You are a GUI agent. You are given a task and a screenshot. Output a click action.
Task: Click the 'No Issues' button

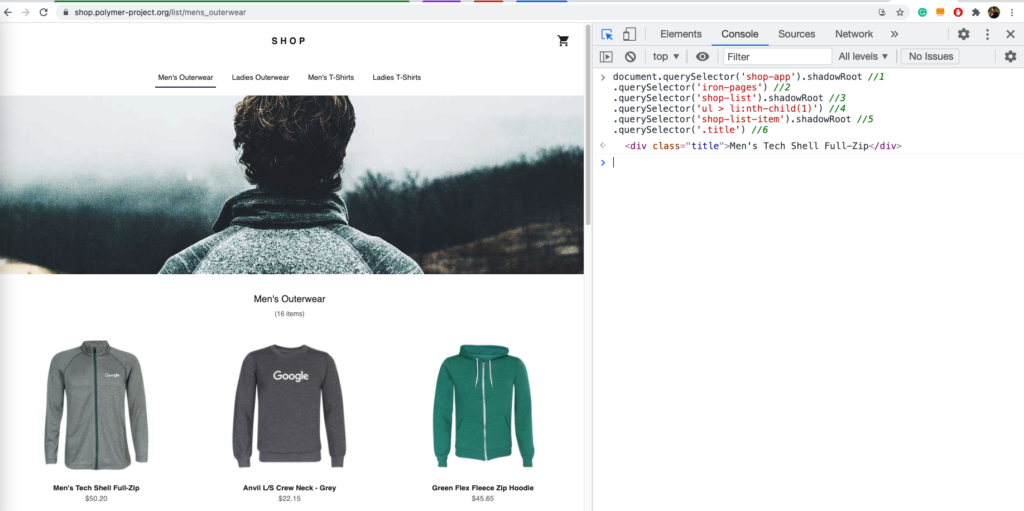[930, 57]
